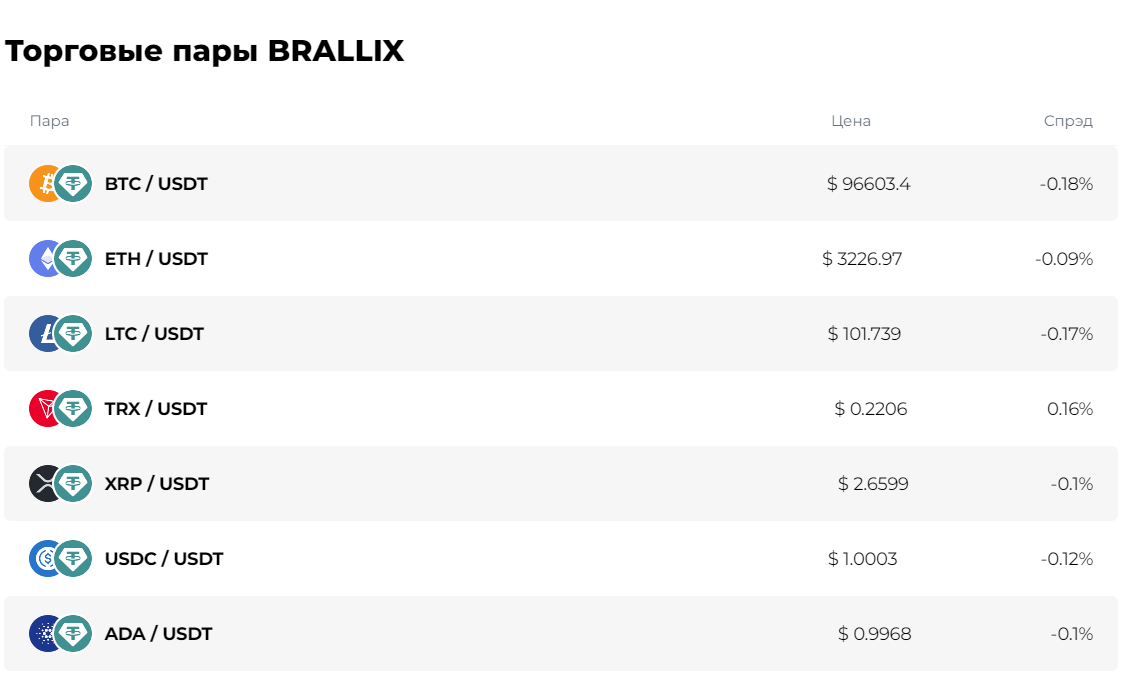
Task: Click Tether icon in BTC row
Action: coord(73,184)
